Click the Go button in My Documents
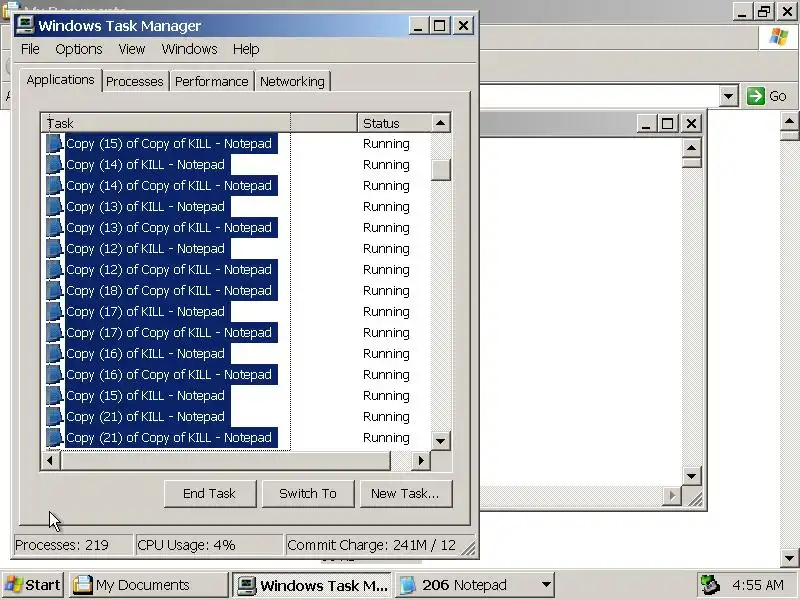Viewport: 800px width, 600px height. (767, 96)
